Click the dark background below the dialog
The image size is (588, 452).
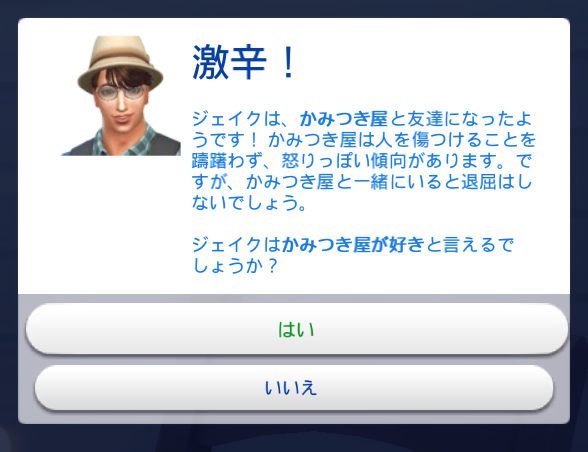pos(294,439)
